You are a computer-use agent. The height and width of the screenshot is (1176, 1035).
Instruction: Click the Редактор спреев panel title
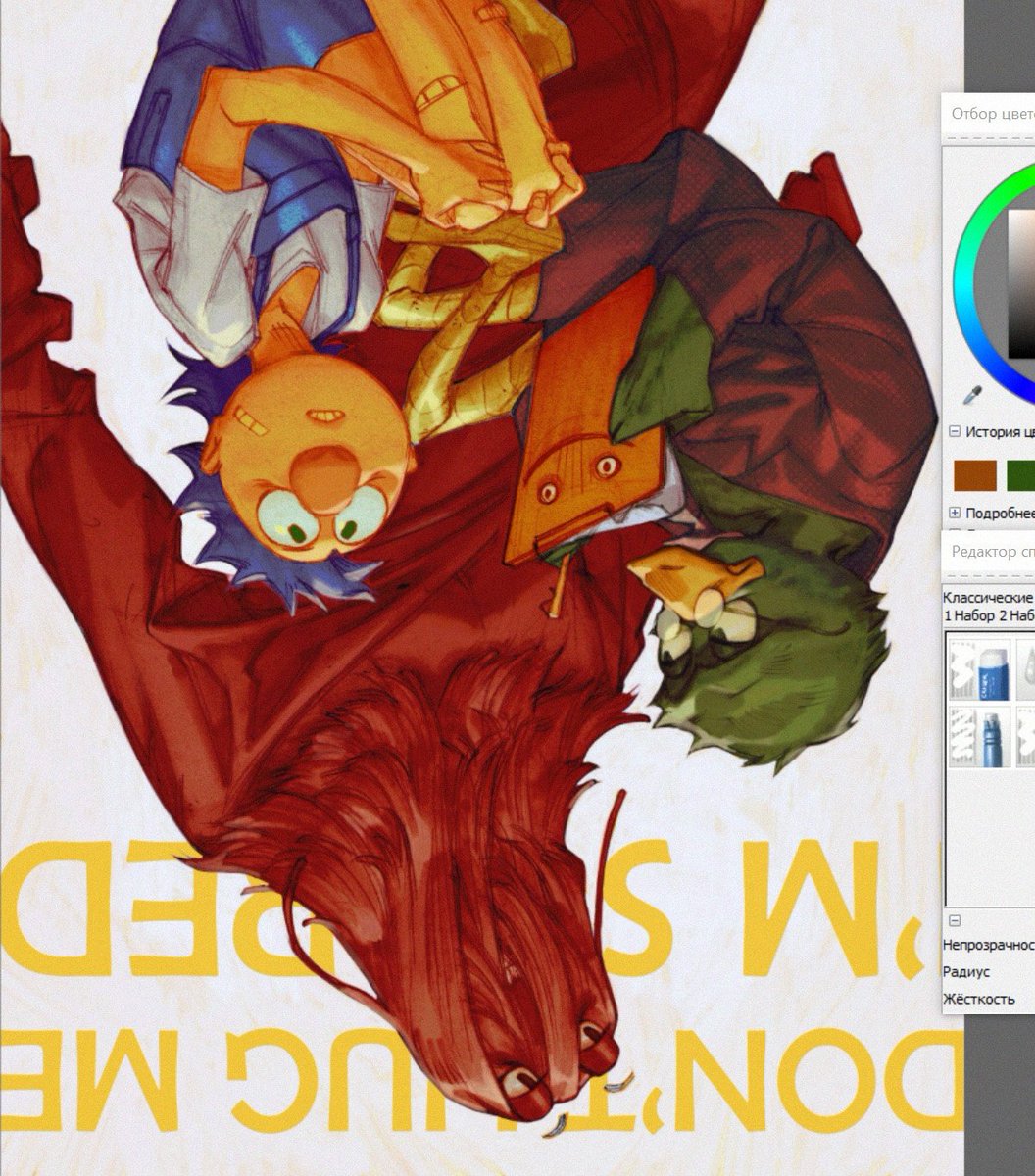pos(993,552)
